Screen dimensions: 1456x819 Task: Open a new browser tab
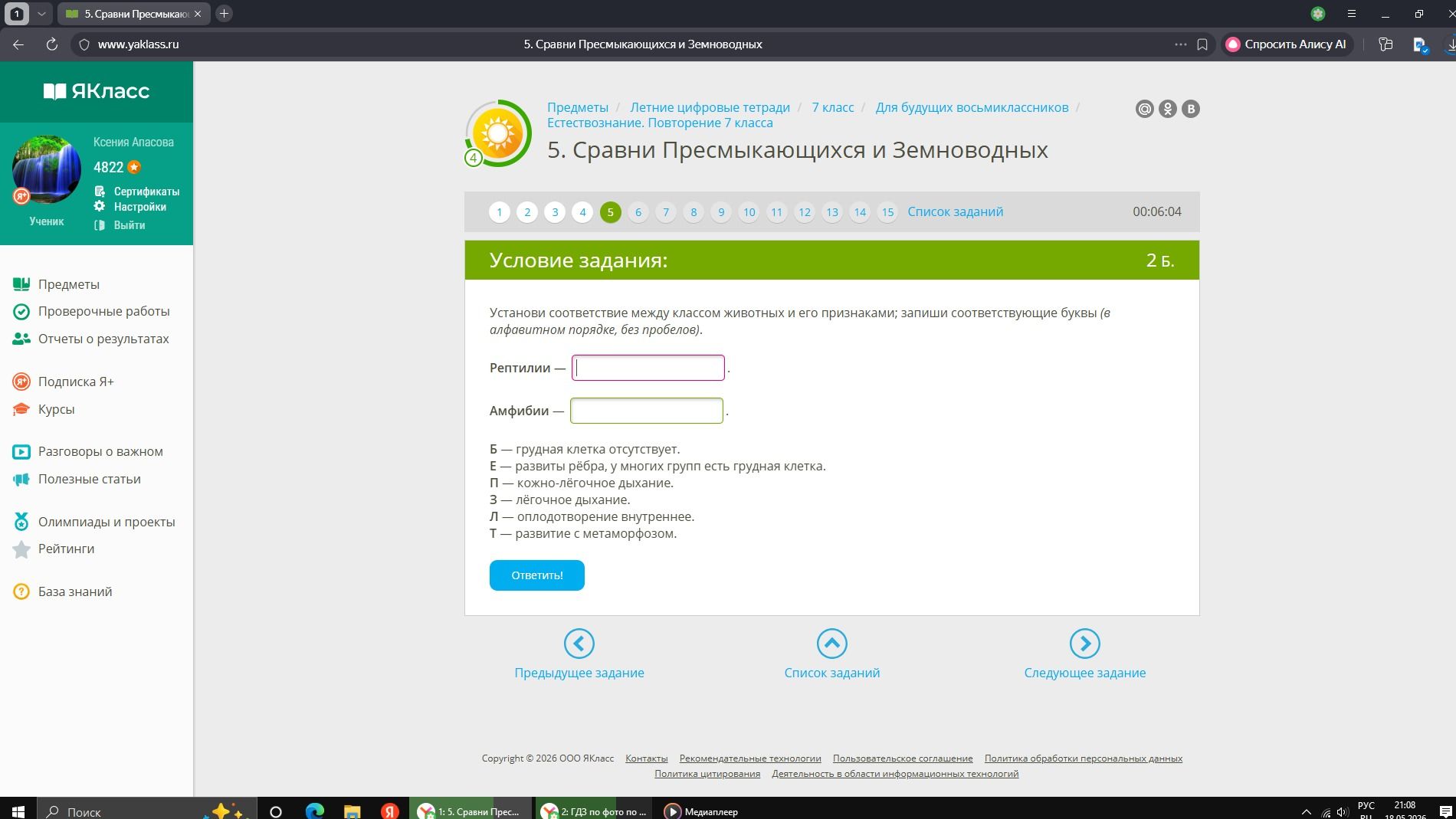click(224, 14)
